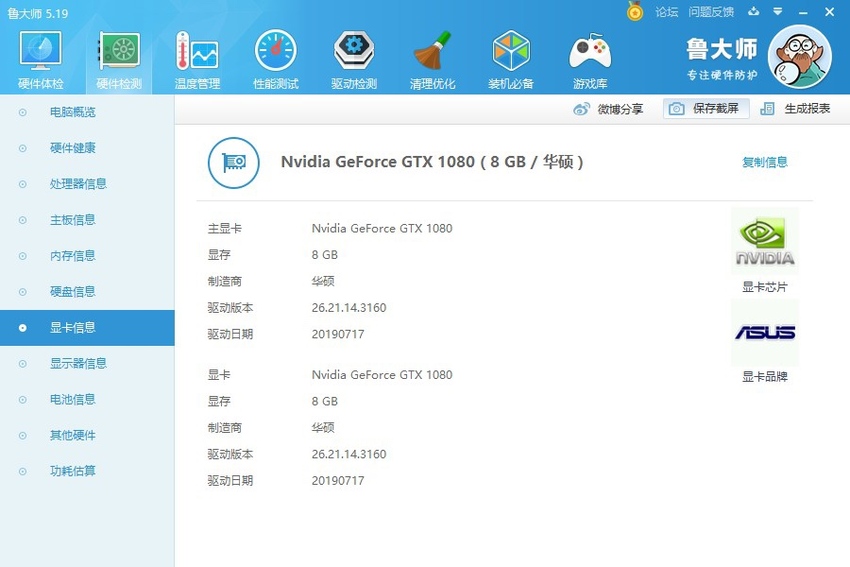The height and width of the screenshot is (567, 850).
Task: Click the first 显存 value 8 GB
Action: tap(325, 255)
